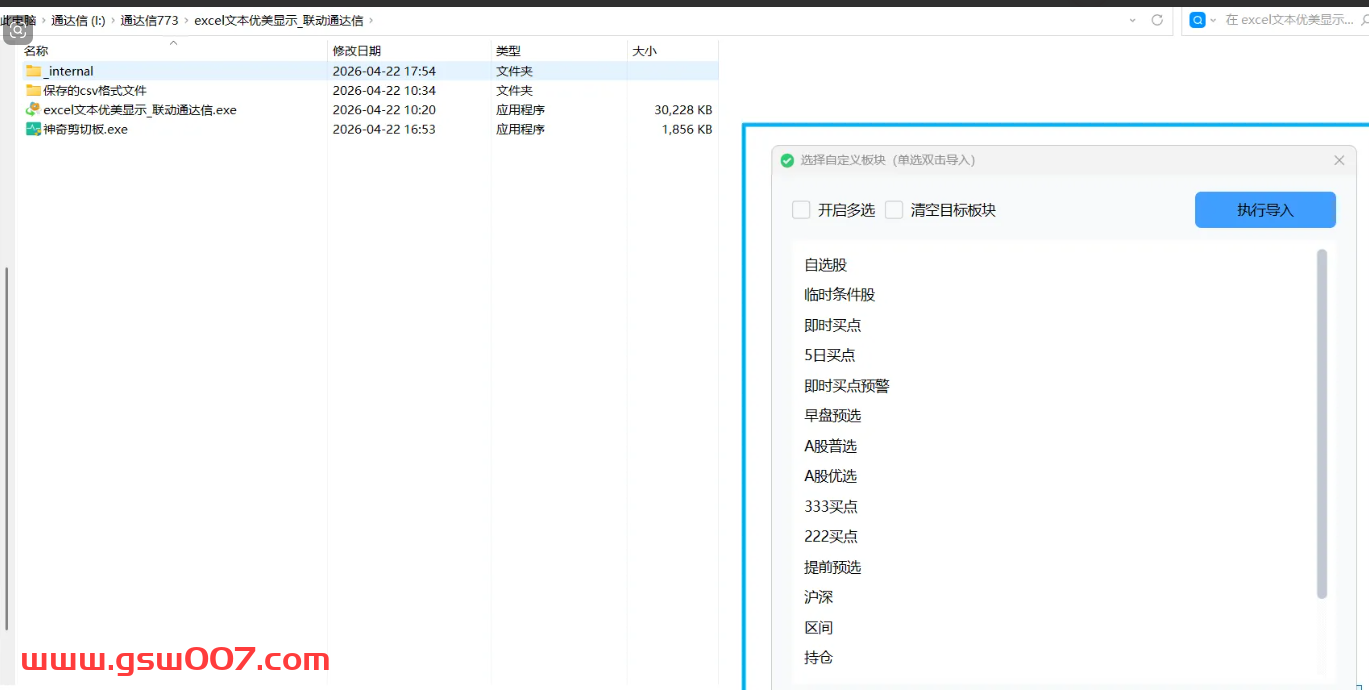This screenshot has height=690, width=1369.
Task: Click the 保存的csv格式文件 folder icon
Action: 33,90
